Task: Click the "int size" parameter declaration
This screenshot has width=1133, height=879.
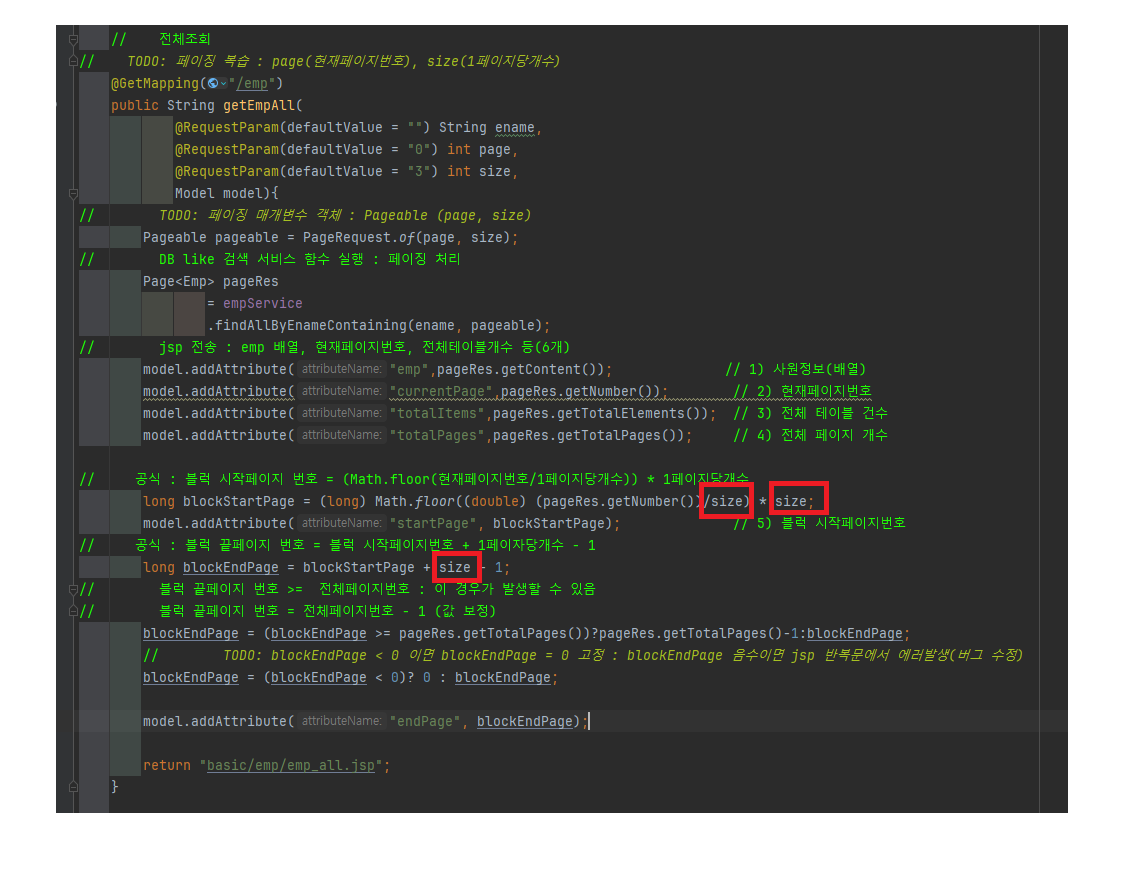Action: 478,171
